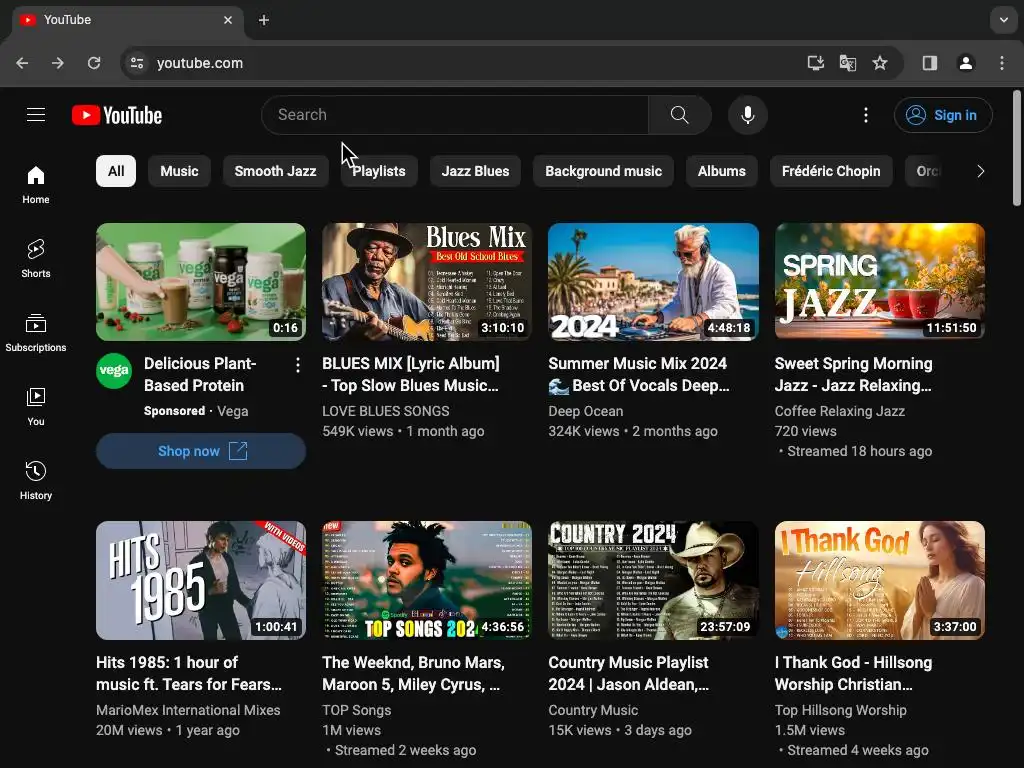Open Vega plant protein ad thumbnail
The height and width of the screenshot is (768, 1024).
pyautogui.click(x=201, y=282)
